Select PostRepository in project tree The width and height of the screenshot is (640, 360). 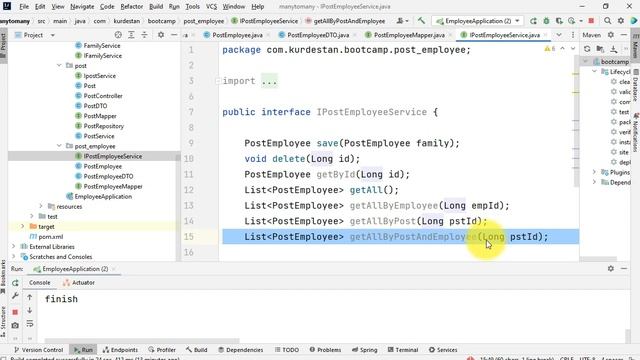tap(104, 126)
